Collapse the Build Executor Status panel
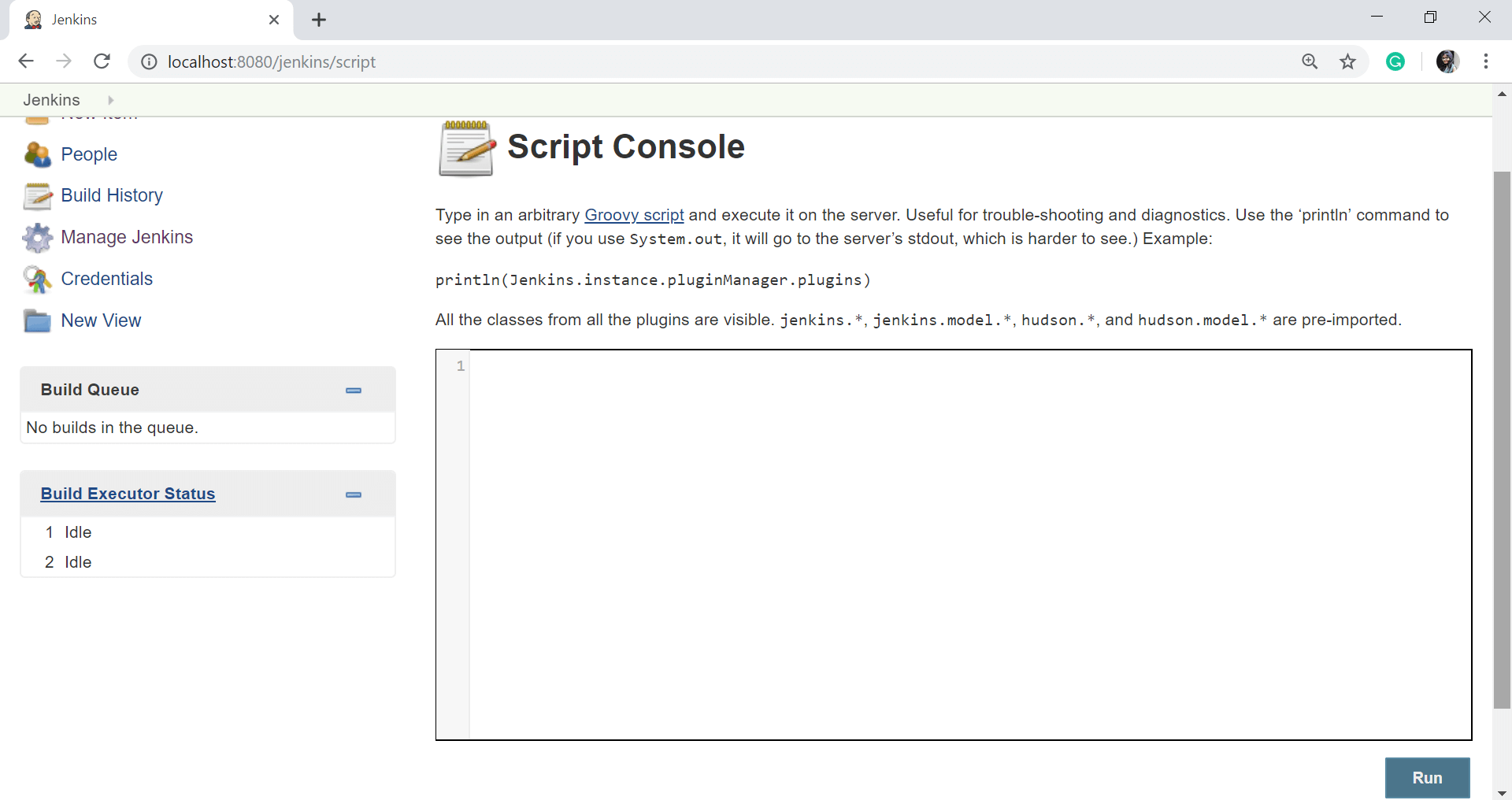The image size is (1512, 800). (x=354, y=494)
